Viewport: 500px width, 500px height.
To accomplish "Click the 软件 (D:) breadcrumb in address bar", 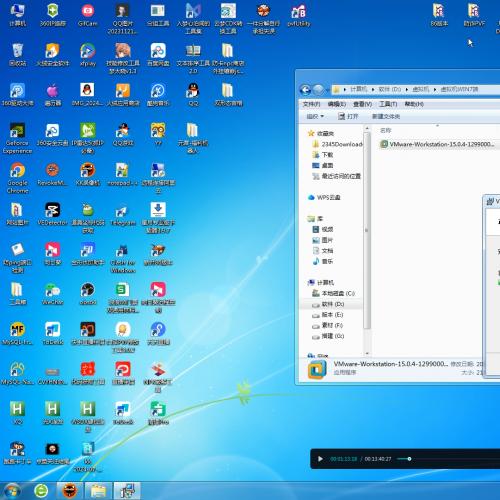I will (390, 89).
